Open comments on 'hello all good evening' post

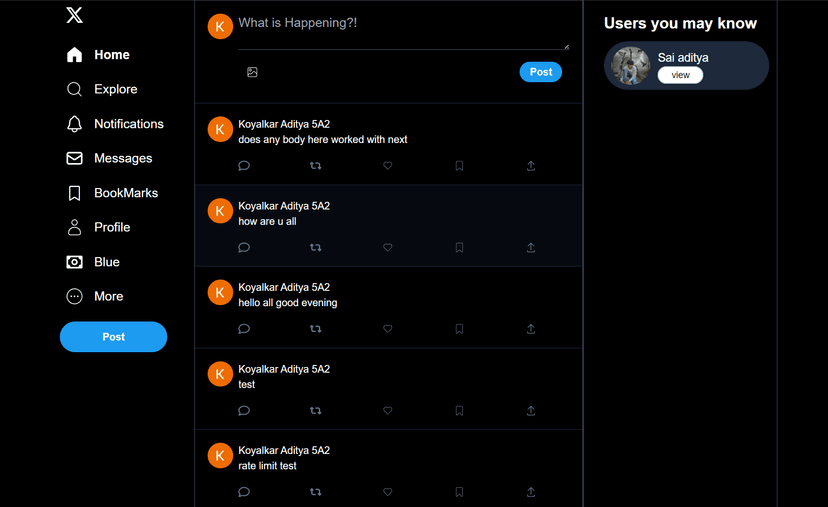244,329
